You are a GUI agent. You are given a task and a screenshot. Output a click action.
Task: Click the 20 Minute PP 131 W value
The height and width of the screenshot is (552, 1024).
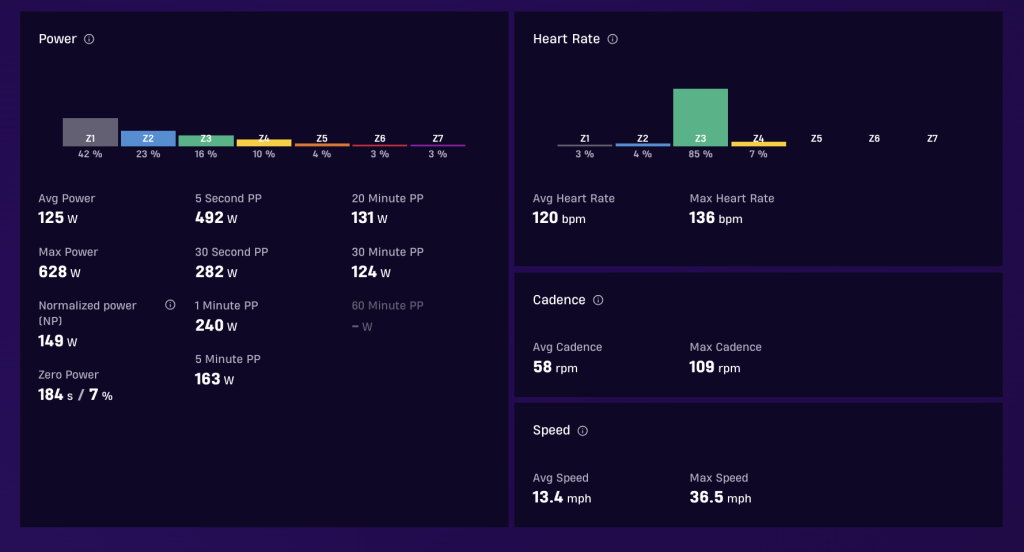(370, 218)
